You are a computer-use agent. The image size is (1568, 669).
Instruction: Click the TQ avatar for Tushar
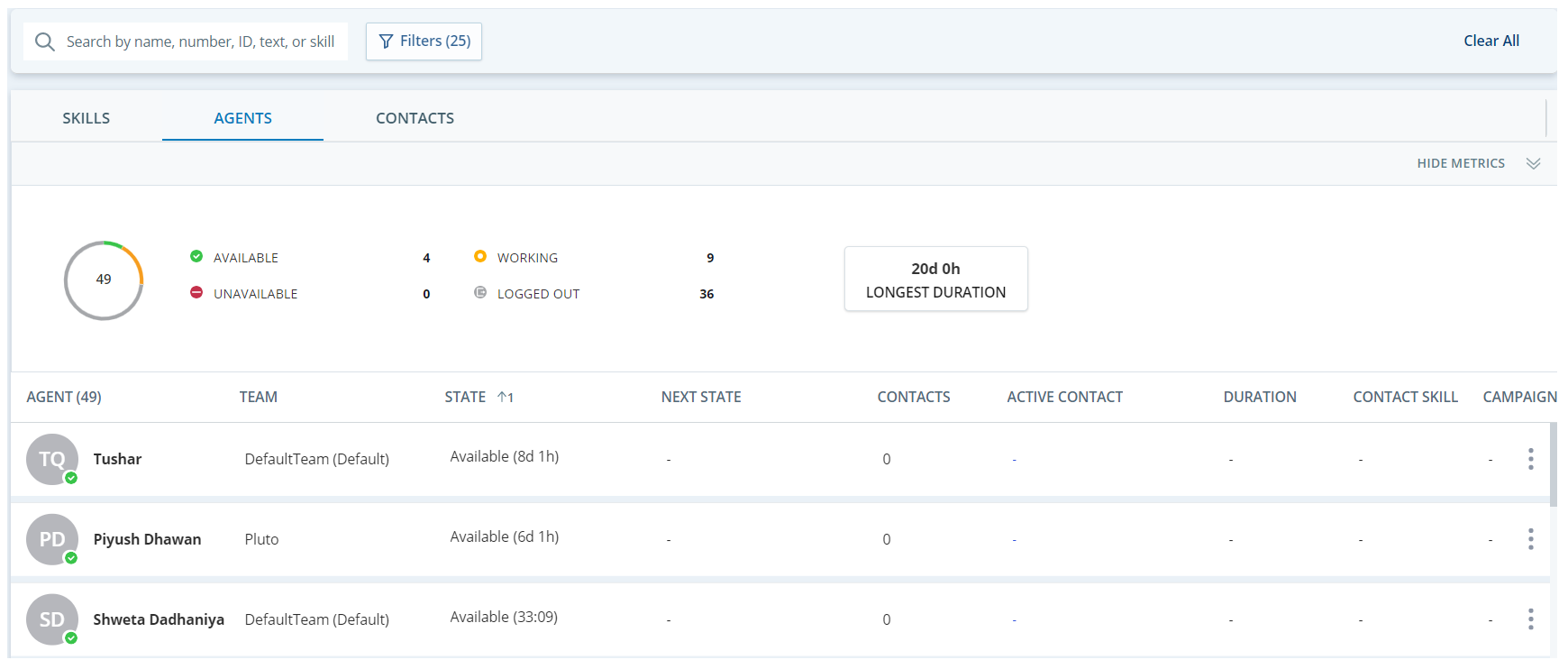tap(52, 459)
